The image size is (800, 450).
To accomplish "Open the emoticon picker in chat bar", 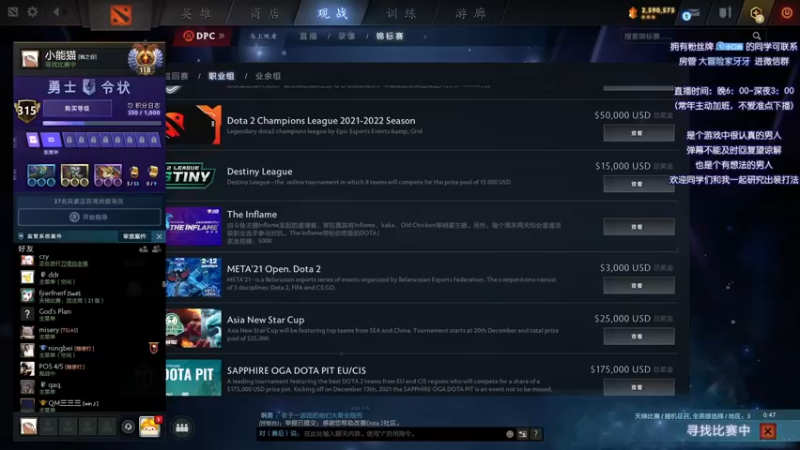I will coord(510,434).
